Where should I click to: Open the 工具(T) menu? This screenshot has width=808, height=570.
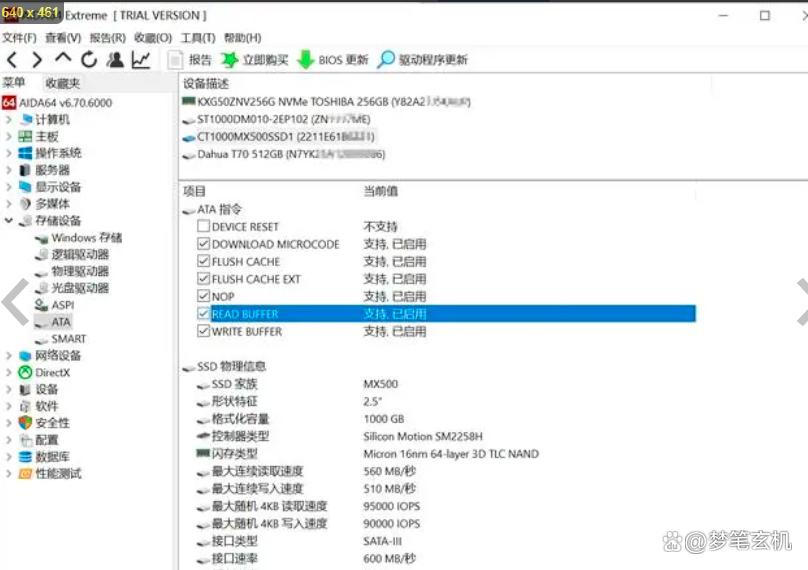[198, 38]
